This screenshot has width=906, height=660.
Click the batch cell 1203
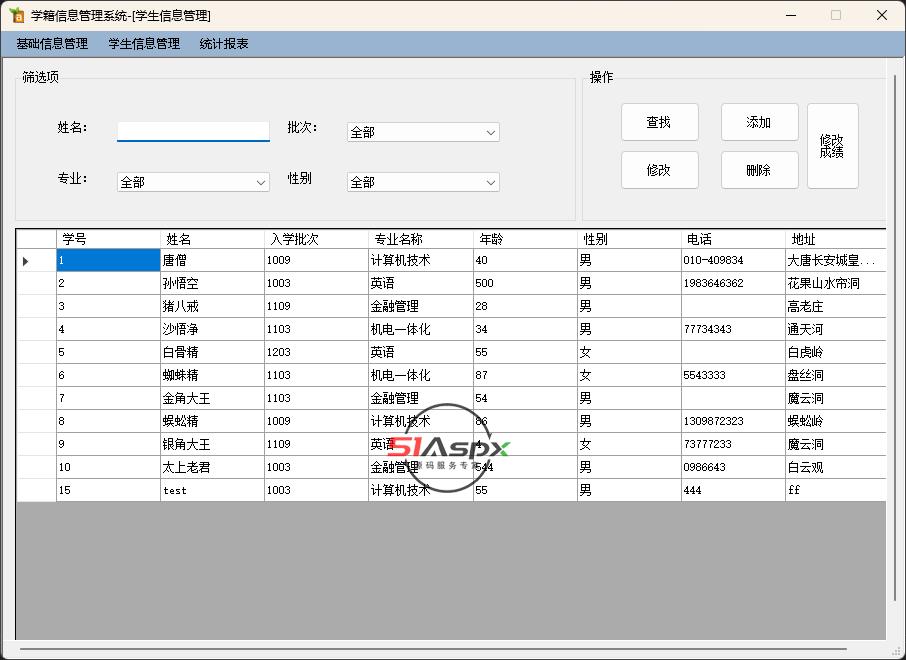(316, 353)
